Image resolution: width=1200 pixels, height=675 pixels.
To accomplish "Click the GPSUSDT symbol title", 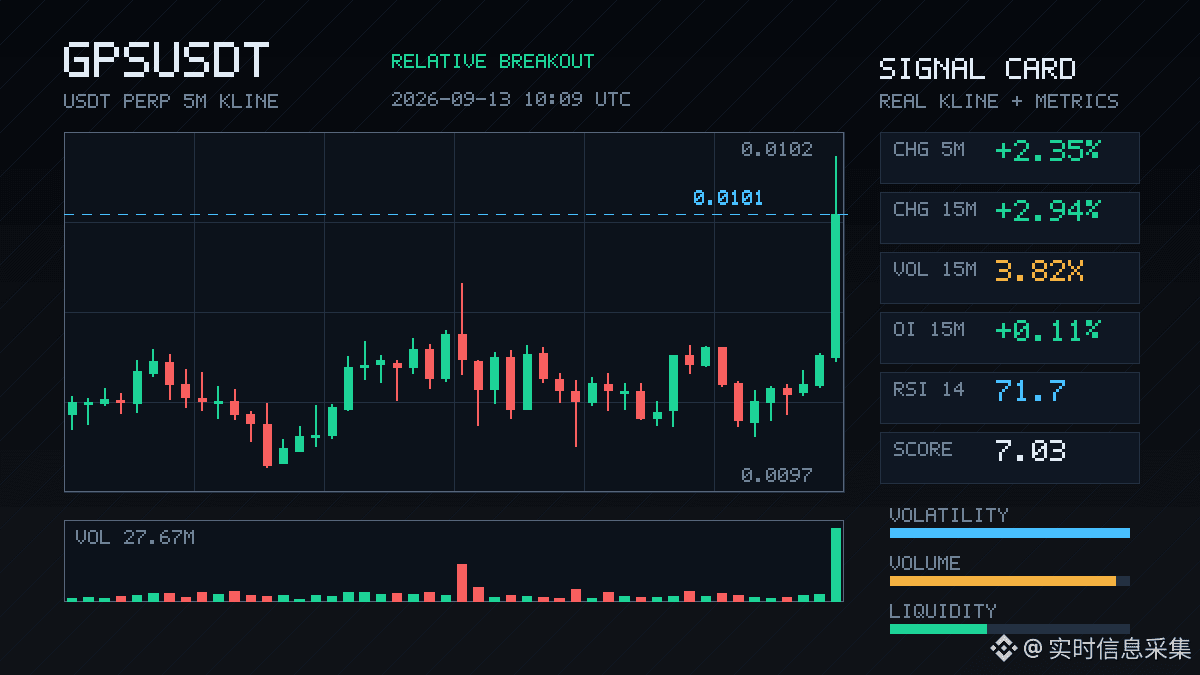I will point(166,60).
